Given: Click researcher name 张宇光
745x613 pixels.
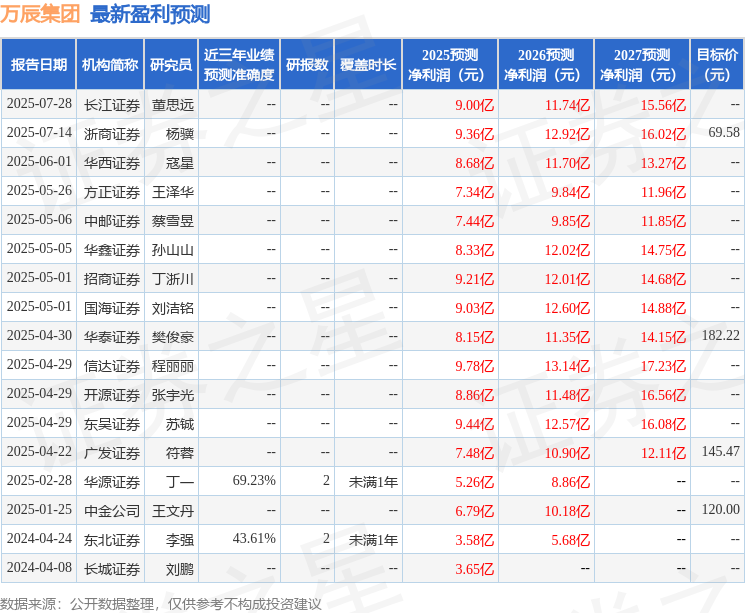Looking at the screenshot, I should pos(173,395).
